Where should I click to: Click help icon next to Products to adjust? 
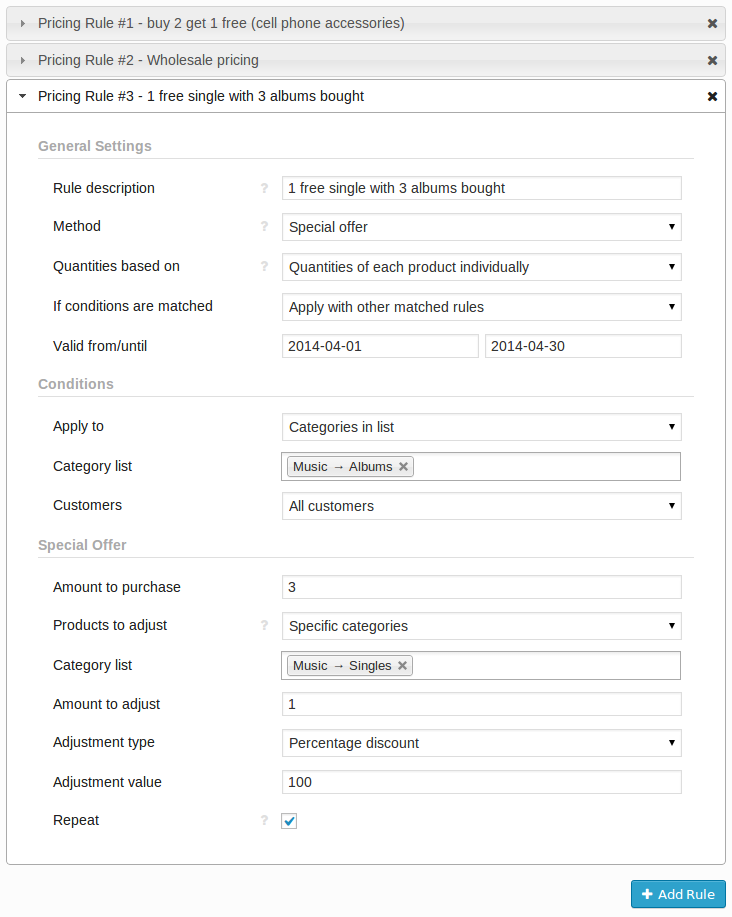tap(265, 626)
